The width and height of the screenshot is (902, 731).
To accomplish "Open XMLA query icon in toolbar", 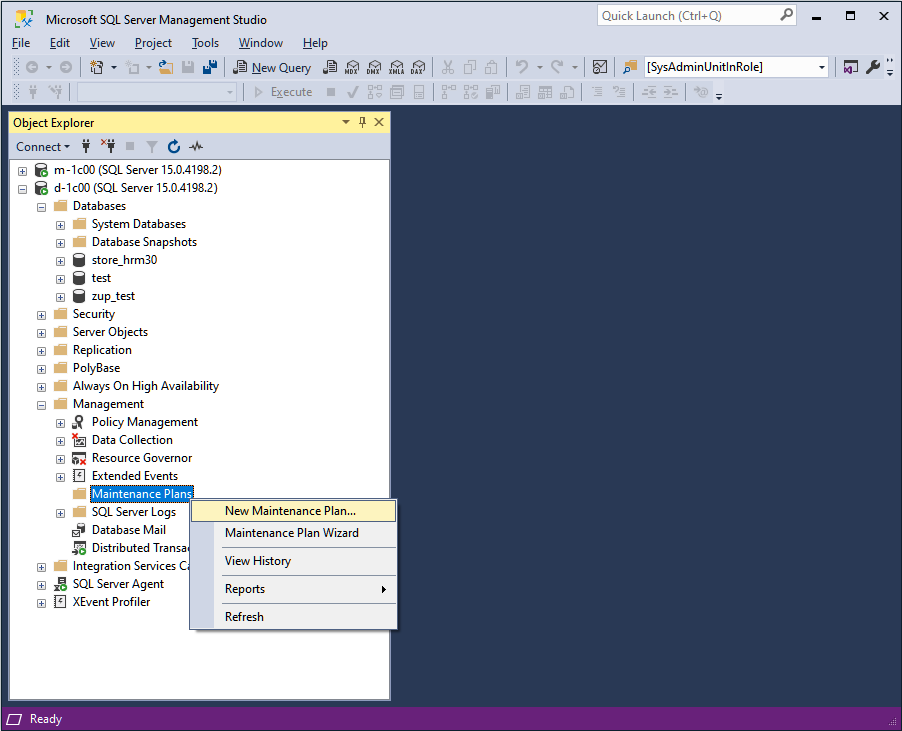I will [x=396, y=67].
